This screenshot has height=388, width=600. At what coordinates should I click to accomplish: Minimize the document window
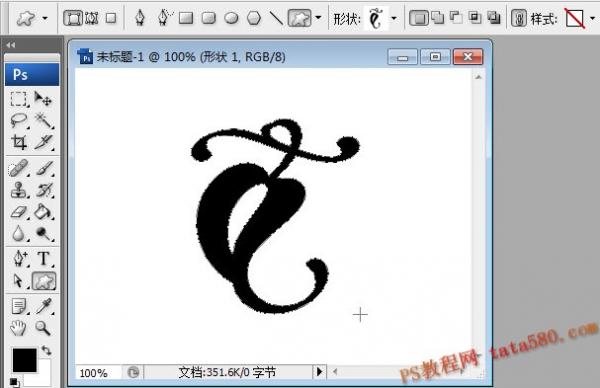point(402,57)
